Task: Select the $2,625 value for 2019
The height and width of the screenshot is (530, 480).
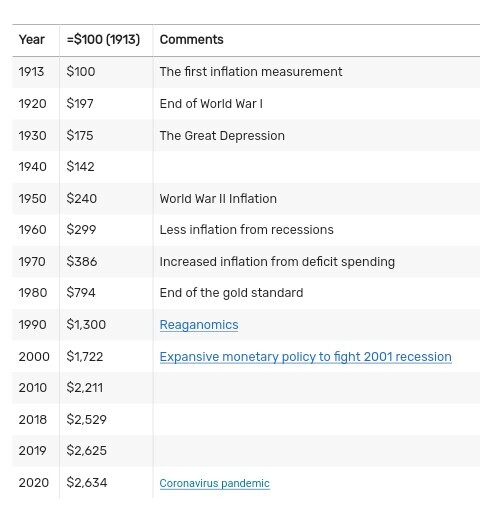Action: [x=87, y=451]
